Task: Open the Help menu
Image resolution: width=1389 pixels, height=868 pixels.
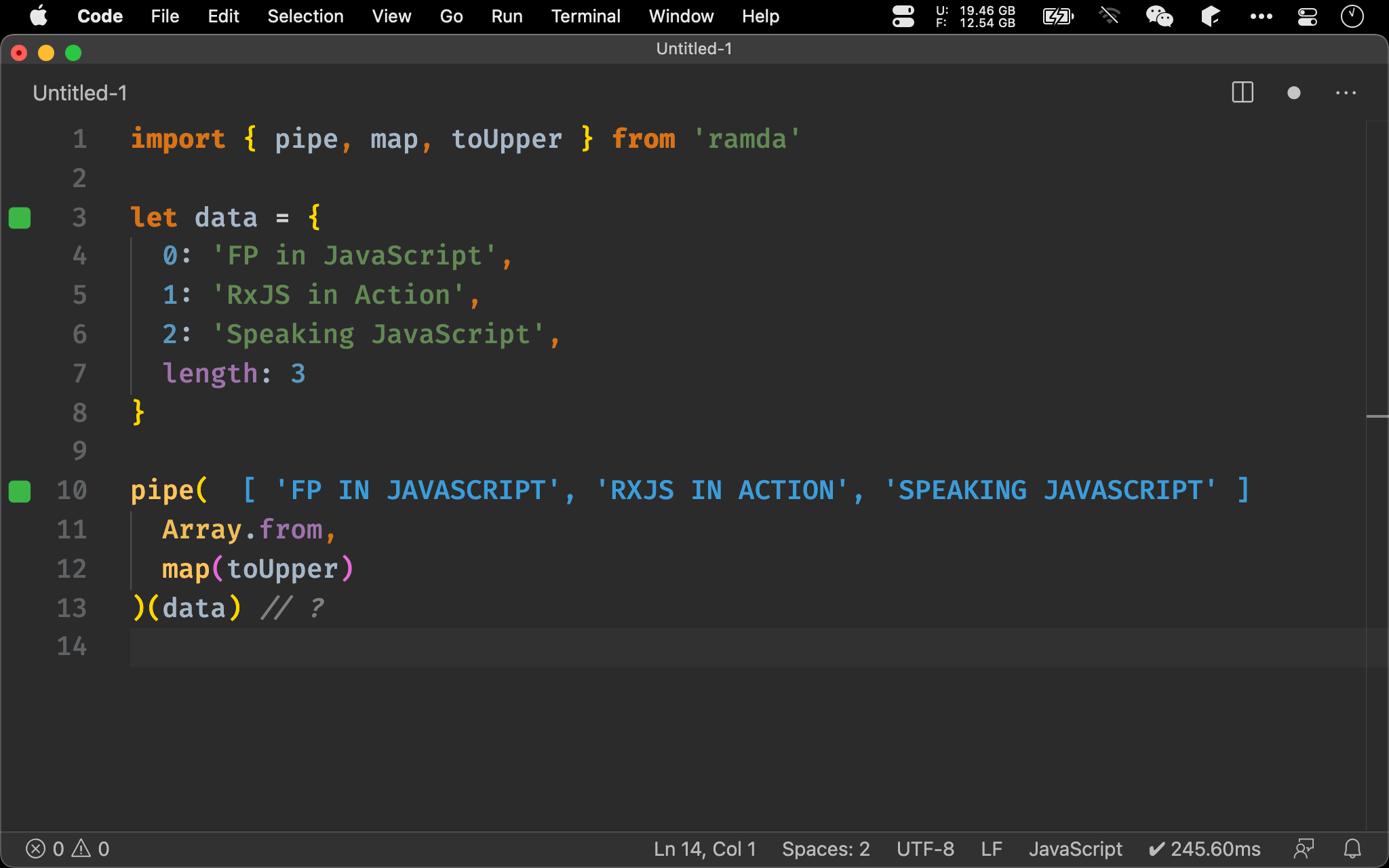Action: (760, 16)
